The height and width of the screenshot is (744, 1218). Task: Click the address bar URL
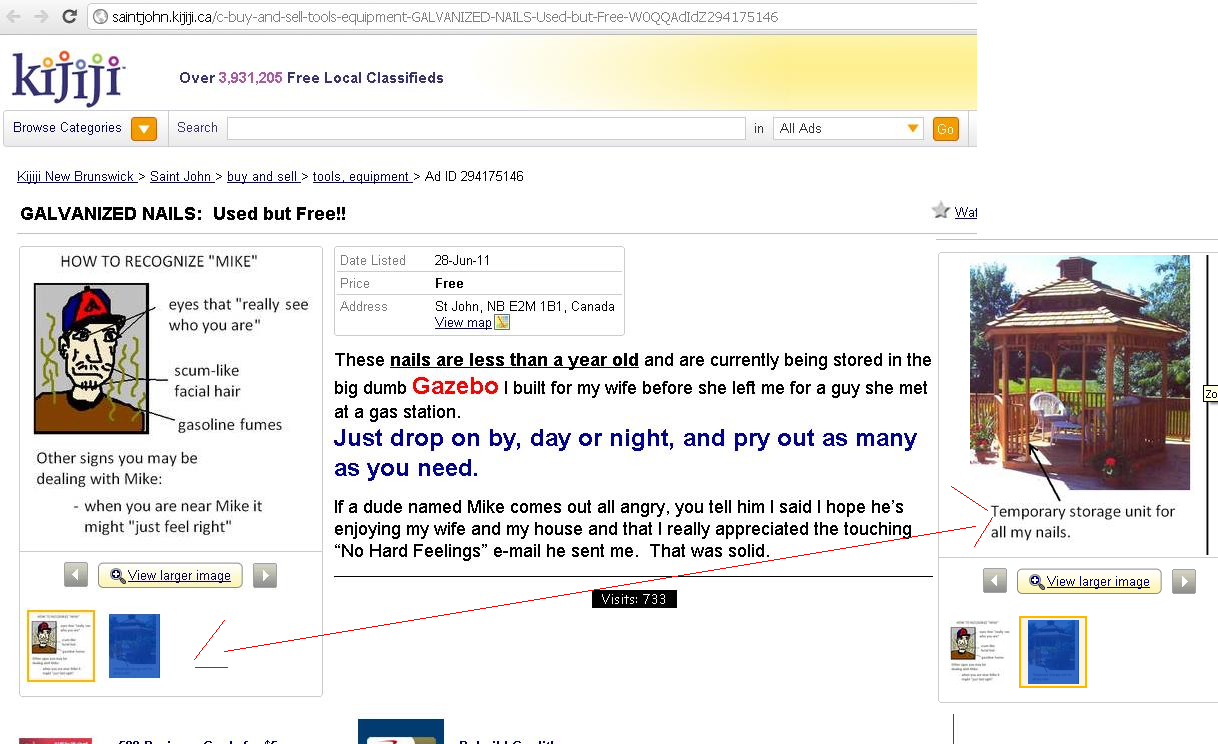coord(444,17)
